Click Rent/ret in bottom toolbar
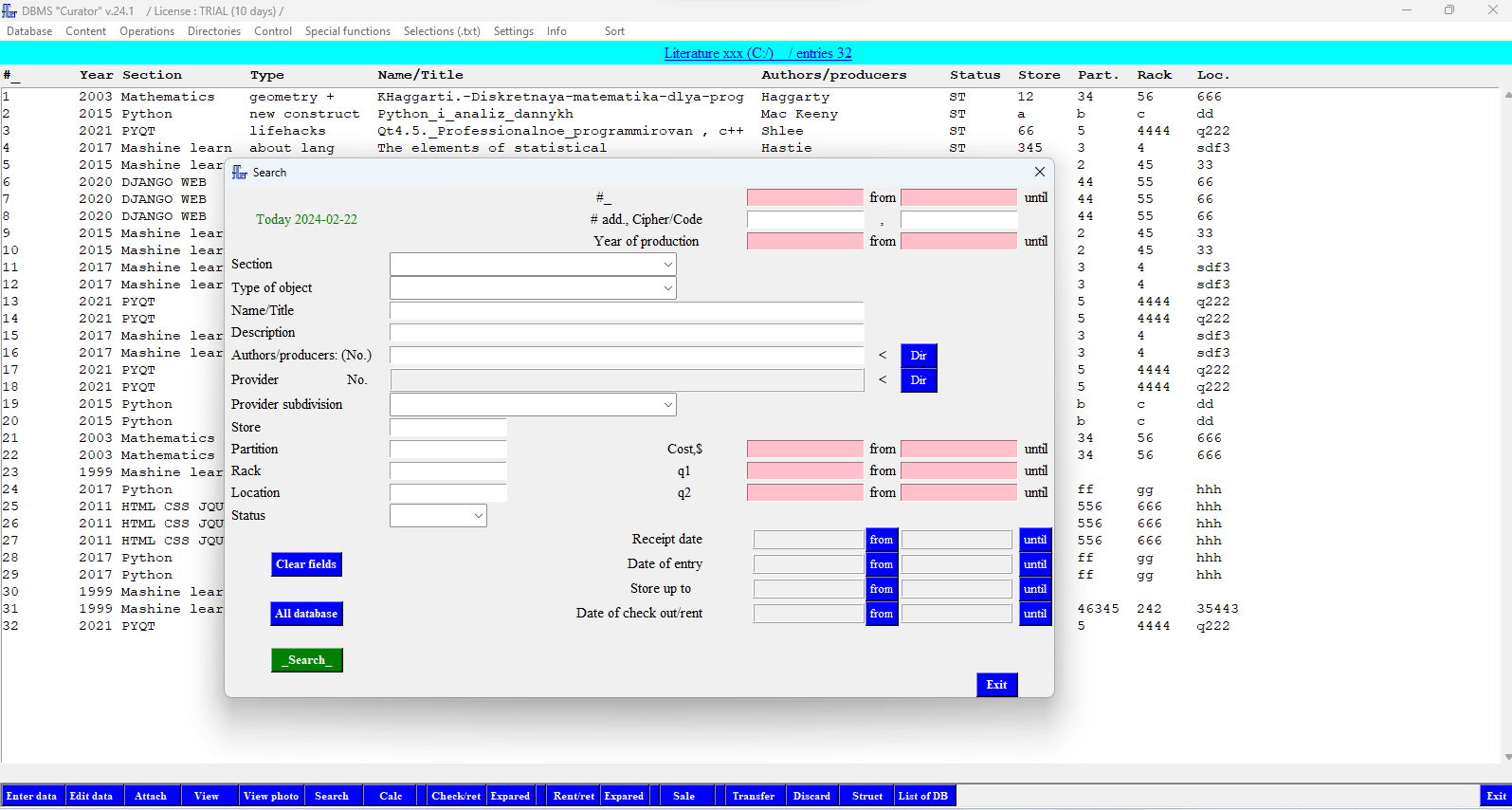1512x810 pixels. [574, 796]
